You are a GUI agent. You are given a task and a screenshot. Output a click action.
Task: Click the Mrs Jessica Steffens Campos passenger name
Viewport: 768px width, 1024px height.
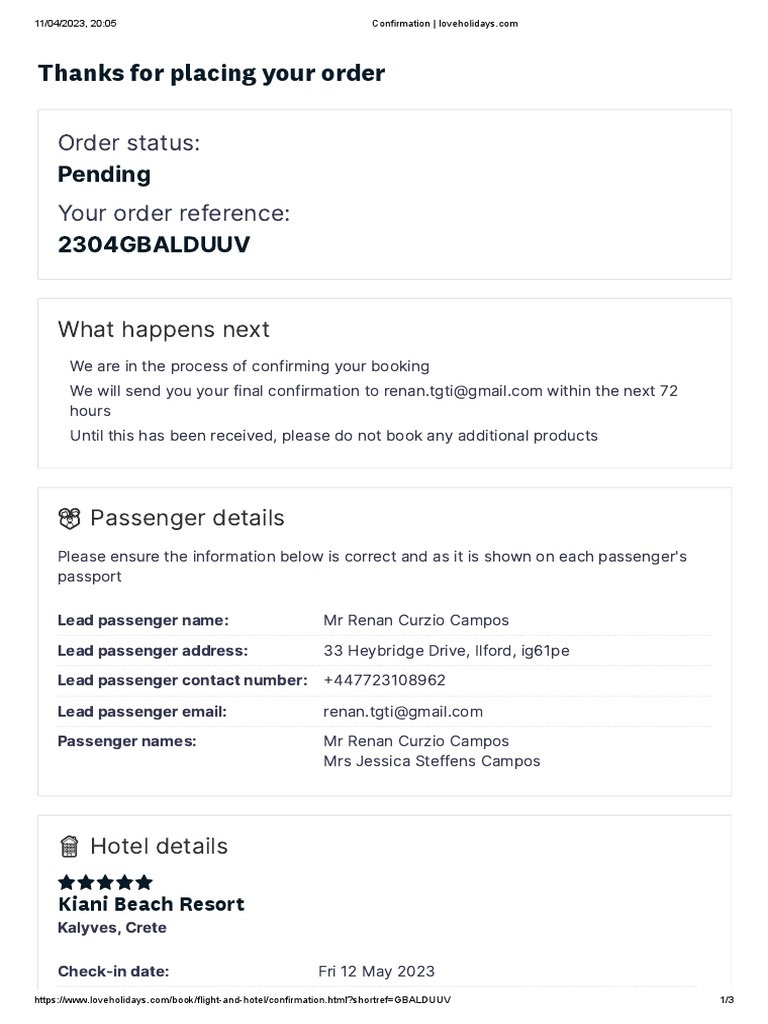click(x=431, y=761)
